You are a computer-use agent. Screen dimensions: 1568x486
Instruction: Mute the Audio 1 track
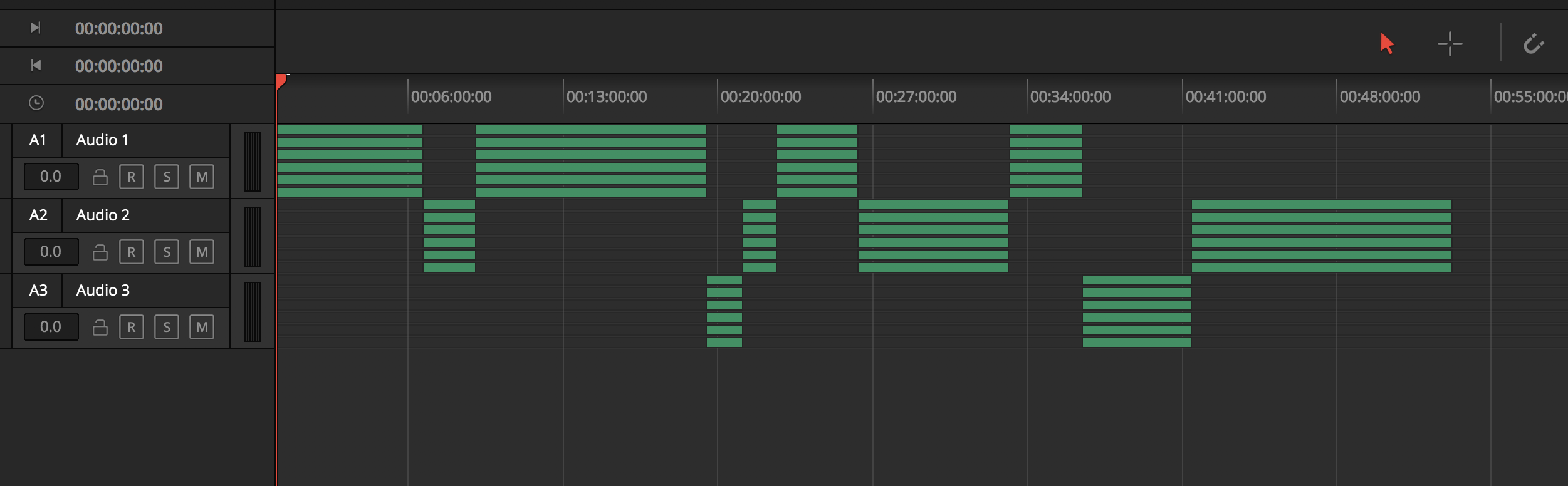pyautogui.click(x=201, y=177)
